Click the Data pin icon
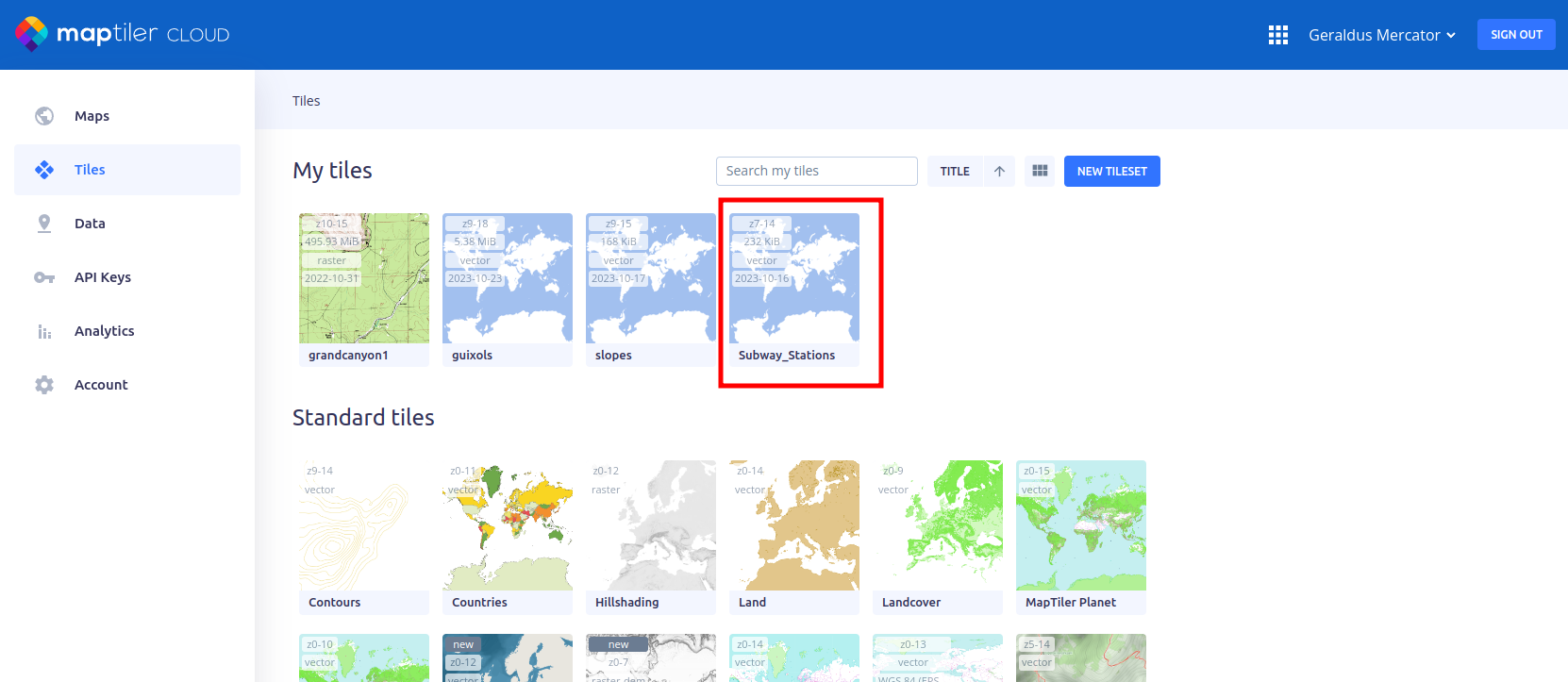The image size is (1568, 682). pos(44,224)
